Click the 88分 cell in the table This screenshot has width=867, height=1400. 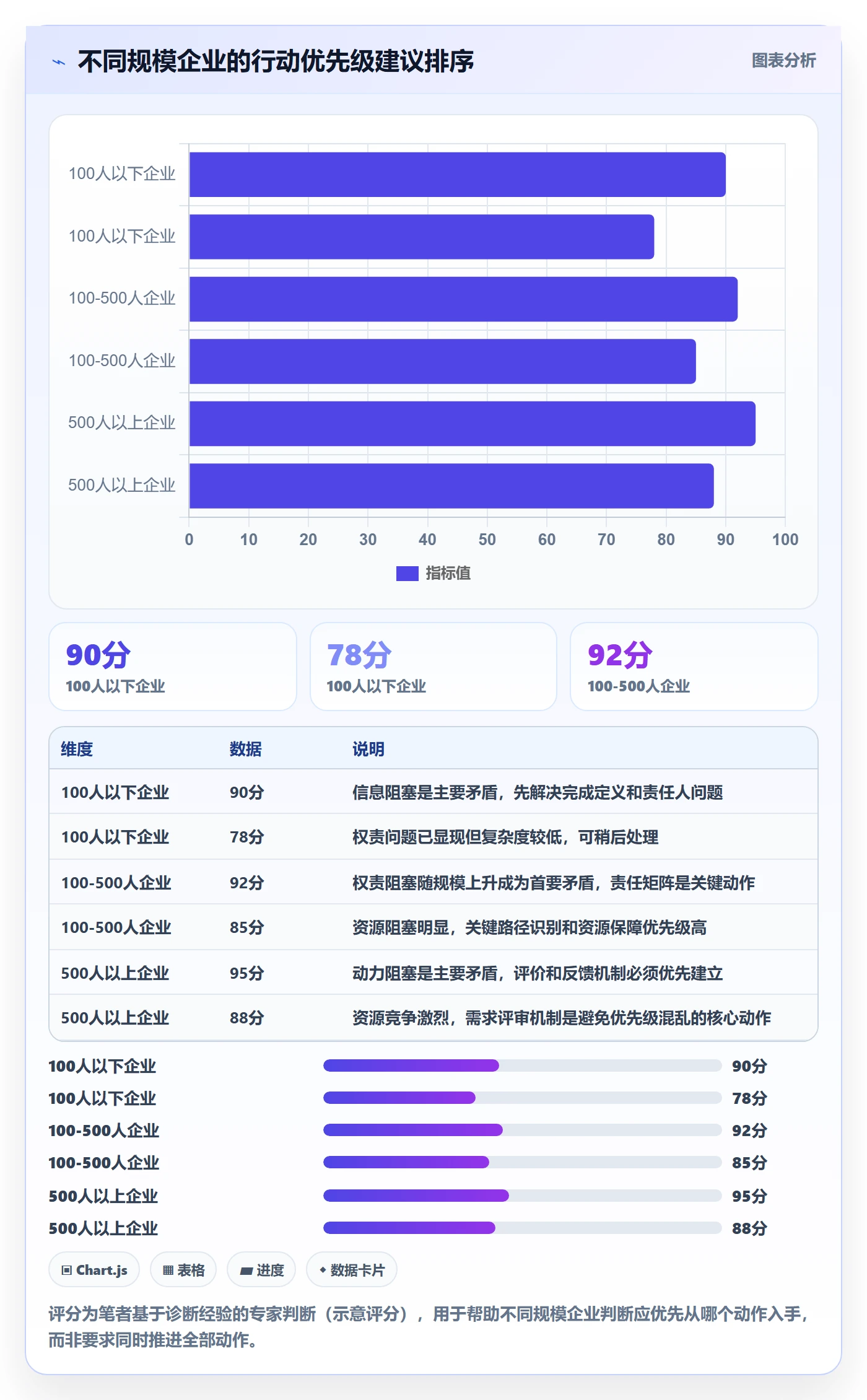246,1018
